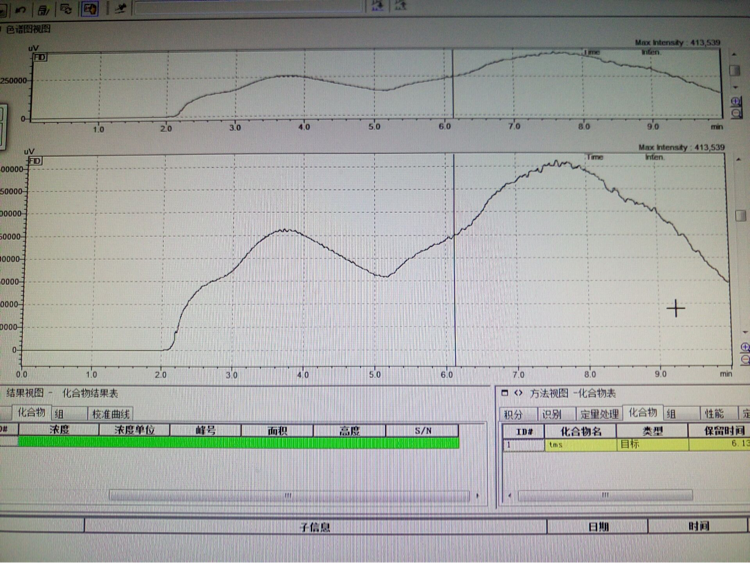Click the print/report toolbar icon
This screenshot has width=750, height=563.
44,9
